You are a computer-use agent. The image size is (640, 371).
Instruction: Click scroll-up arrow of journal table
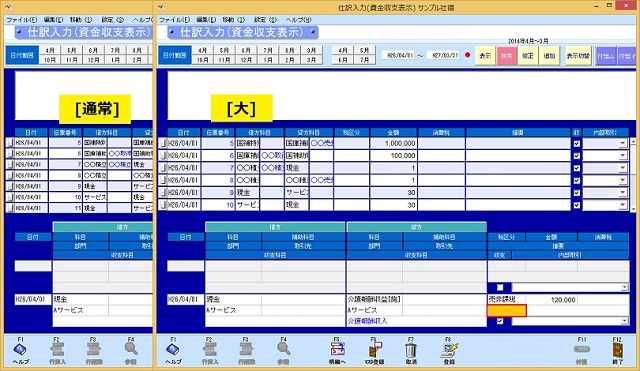pos(633,142)
